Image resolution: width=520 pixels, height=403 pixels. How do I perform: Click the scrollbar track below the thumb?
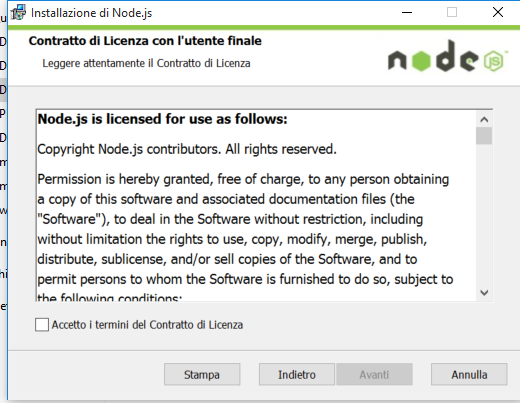pyautogui.click(x=484, y=215)
